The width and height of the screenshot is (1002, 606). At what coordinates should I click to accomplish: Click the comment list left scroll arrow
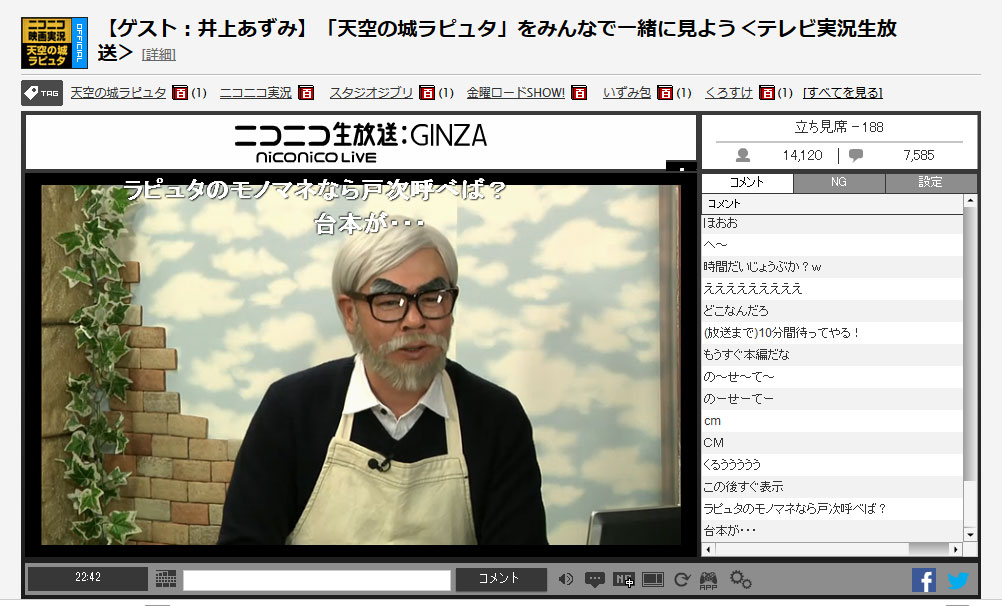(x=708, y=549)
